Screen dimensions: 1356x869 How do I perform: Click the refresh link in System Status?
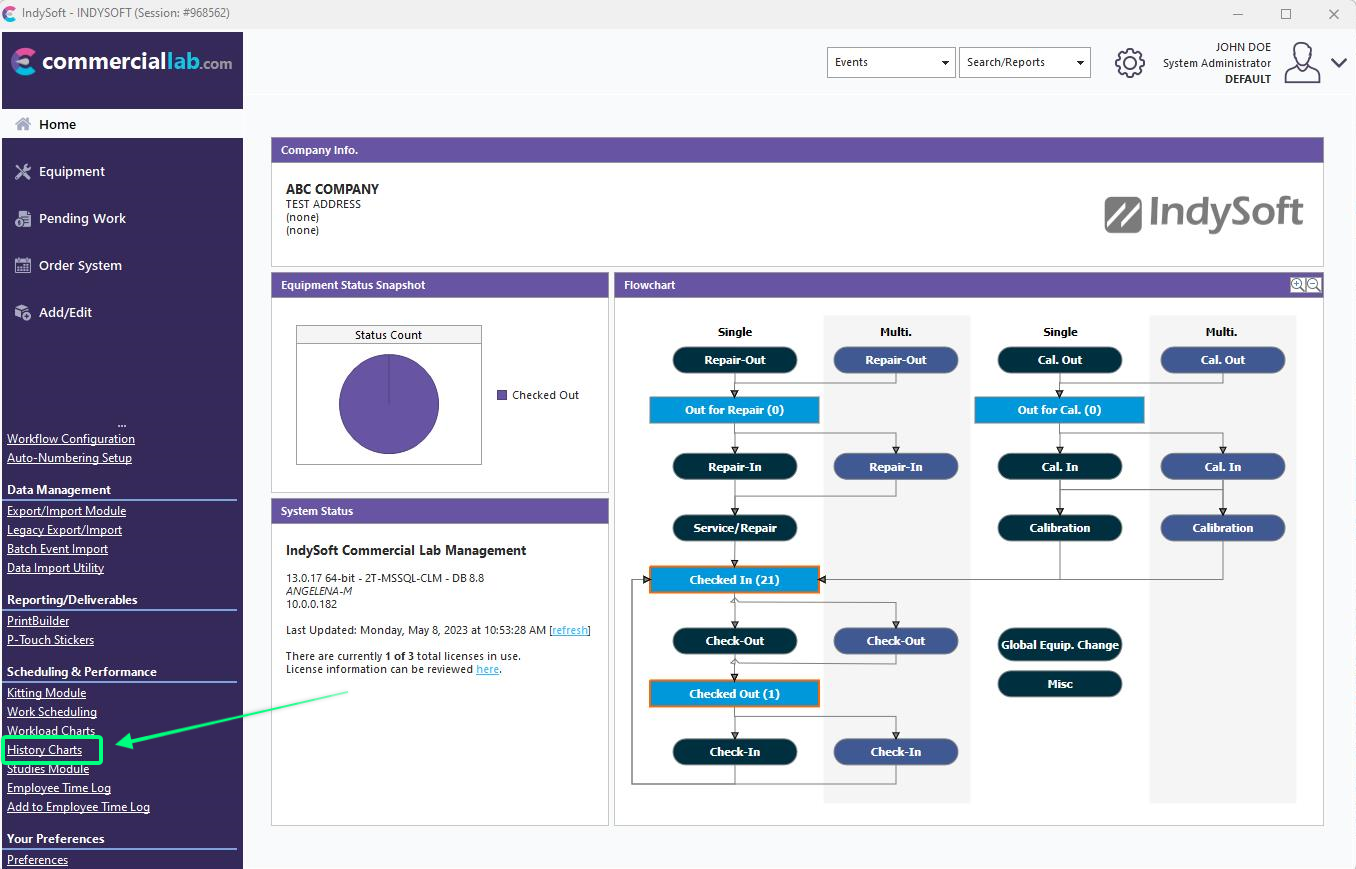(x=570, y=631)
